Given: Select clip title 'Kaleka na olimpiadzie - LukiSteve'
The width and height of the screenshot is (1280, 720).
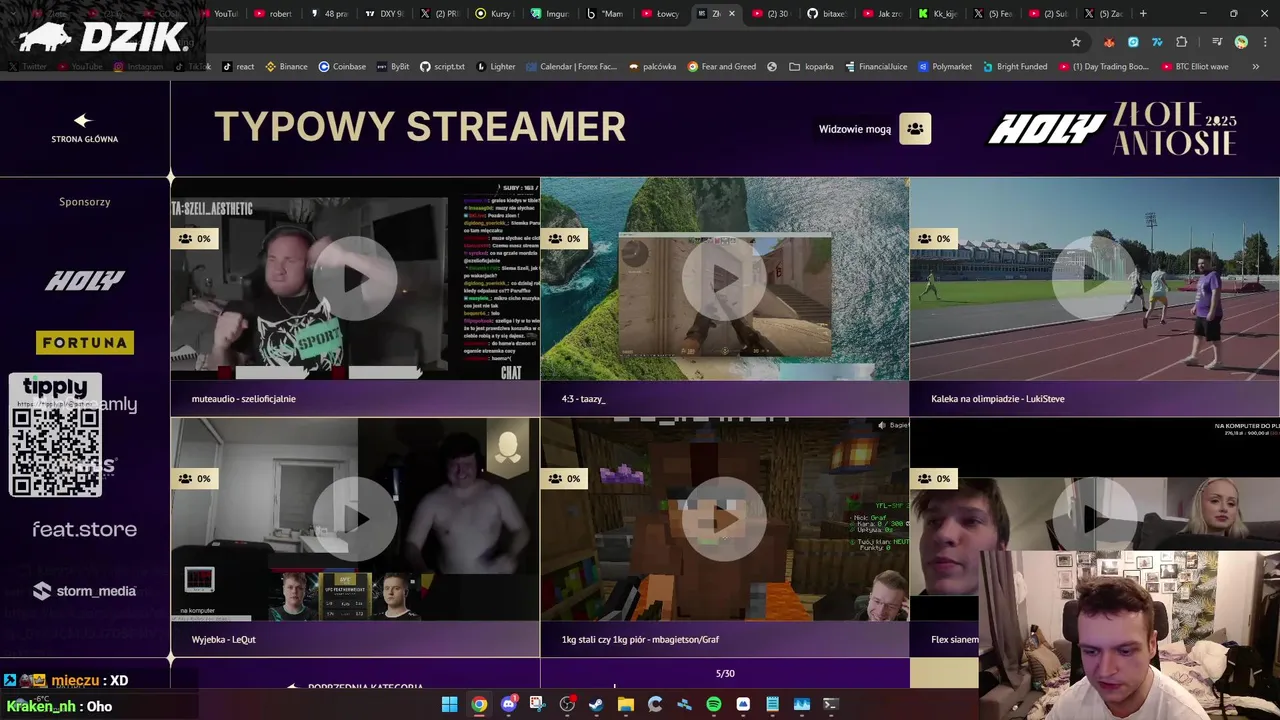Looking at the screenshot, I should pos(998,399).
